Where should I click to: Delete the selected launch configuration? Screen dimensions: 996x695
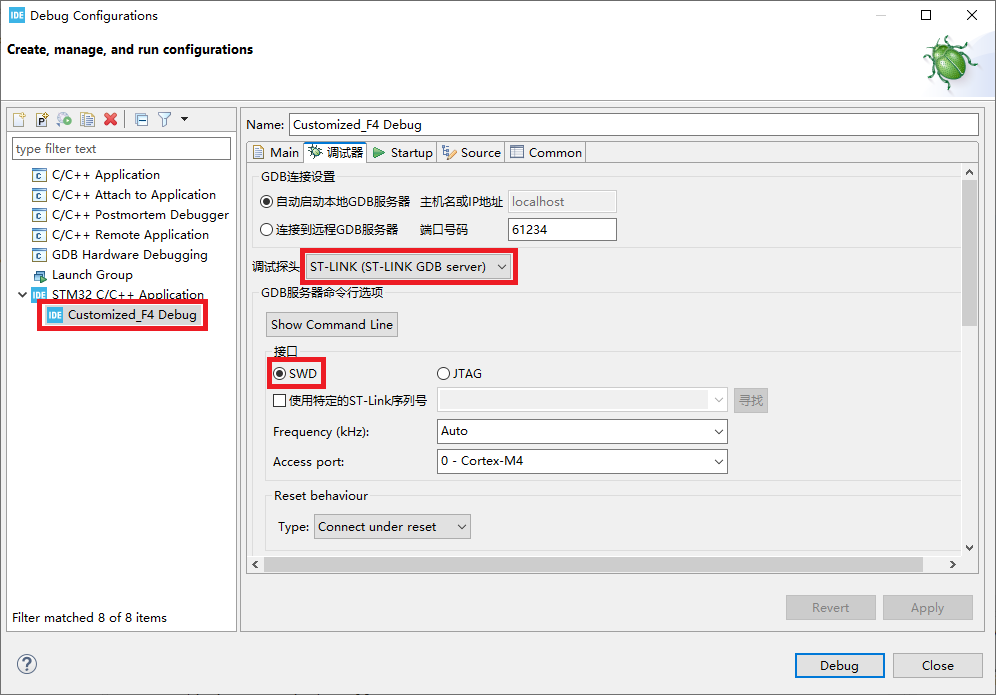[111, 119]
